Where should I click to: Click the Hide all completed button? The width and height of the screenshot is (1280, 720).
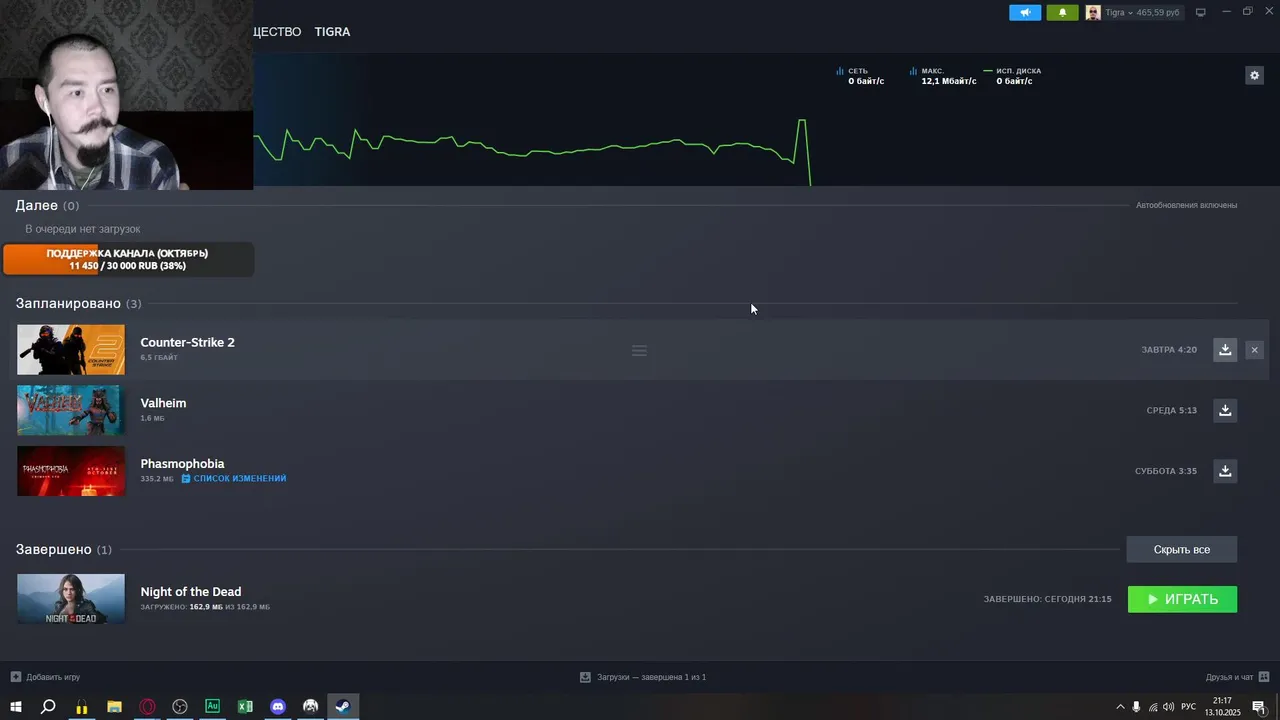coord(1182,549)
